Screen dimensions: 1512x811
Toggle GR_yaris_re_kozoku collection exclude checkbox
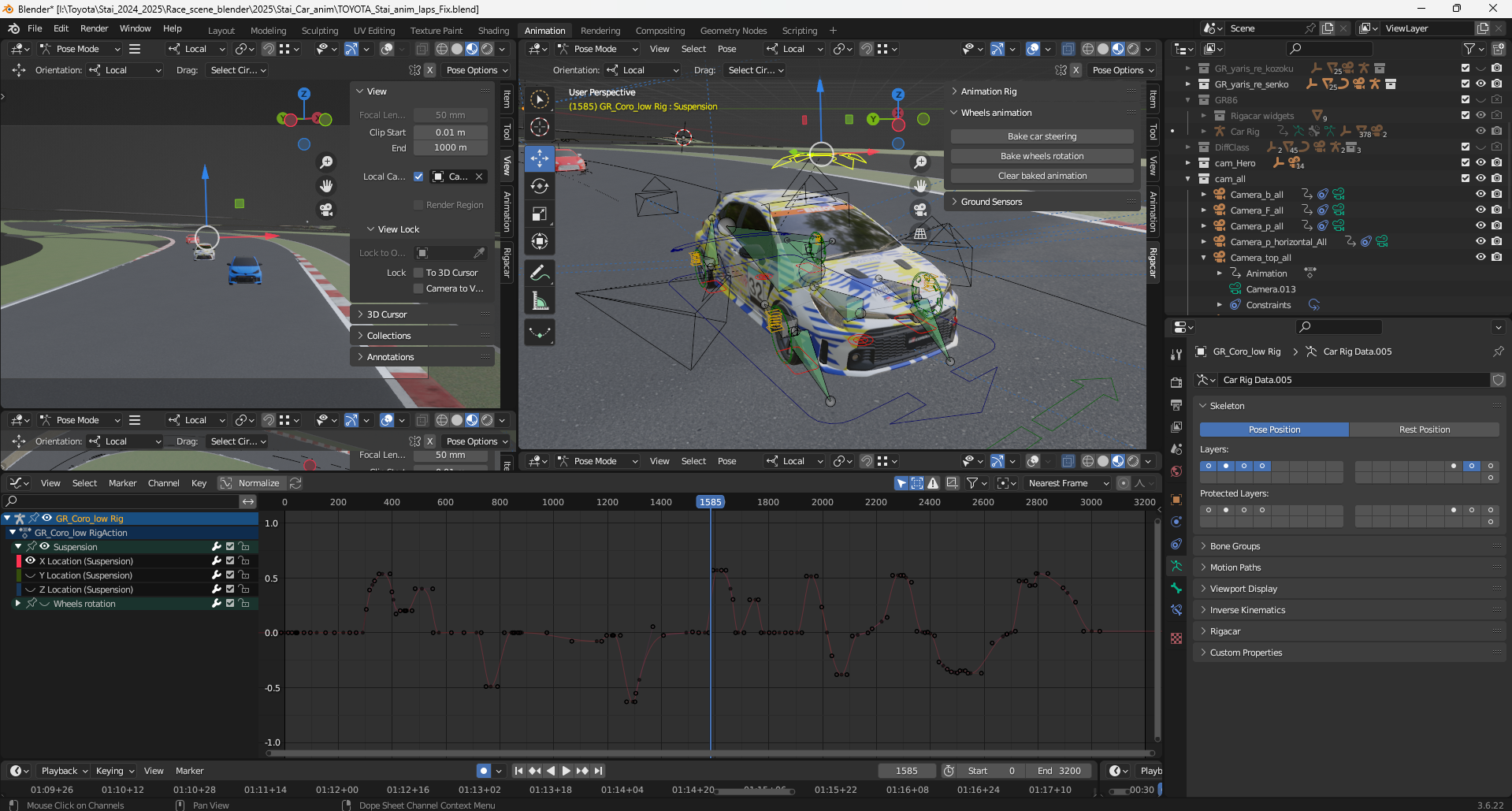pos(1466,68)
